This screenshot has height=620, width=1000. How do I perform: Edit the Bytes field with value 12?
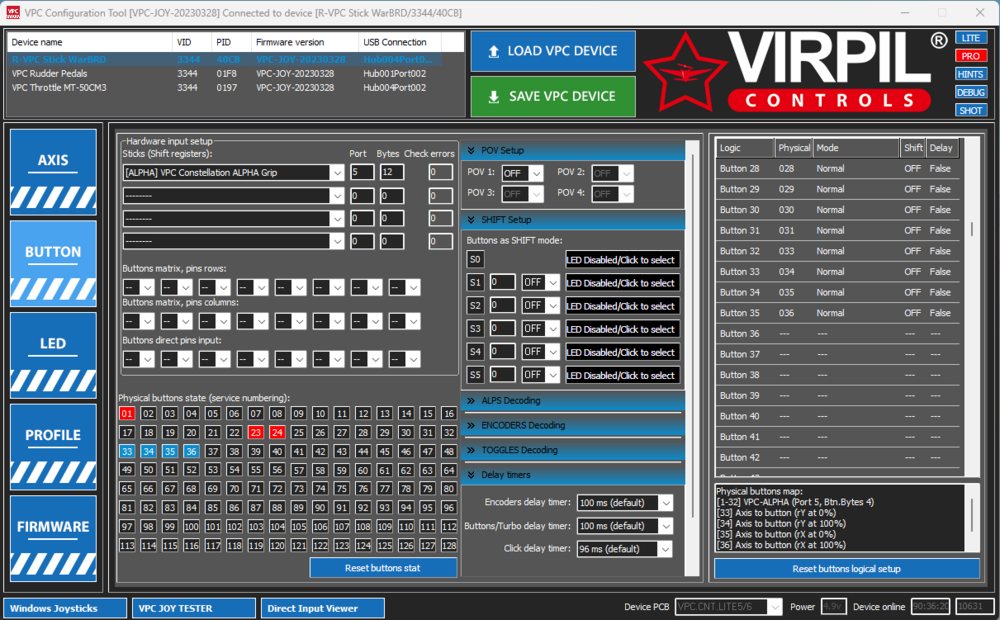(392, 172)
